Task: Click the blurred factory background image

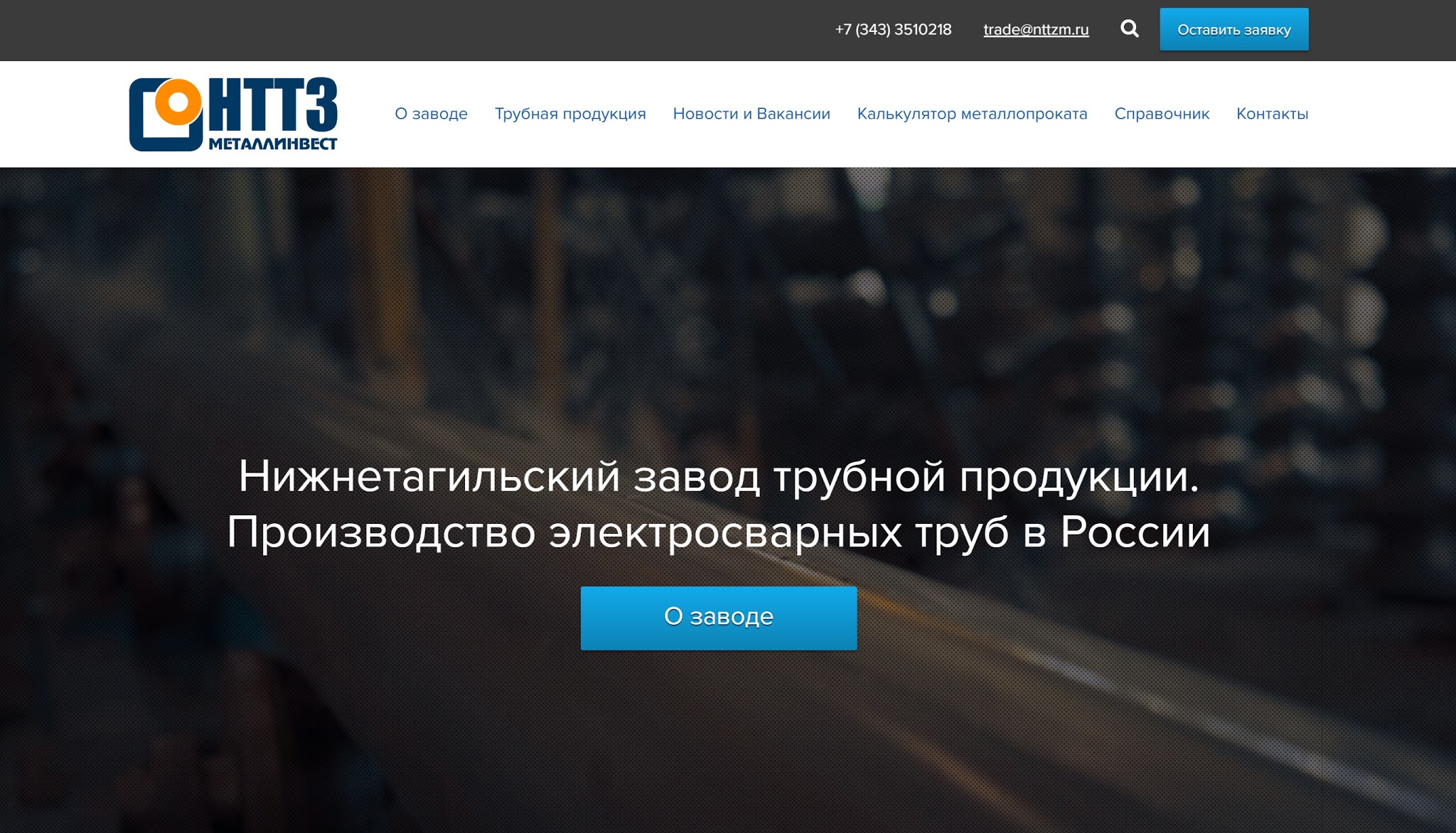Action: (x=711, y=299)
